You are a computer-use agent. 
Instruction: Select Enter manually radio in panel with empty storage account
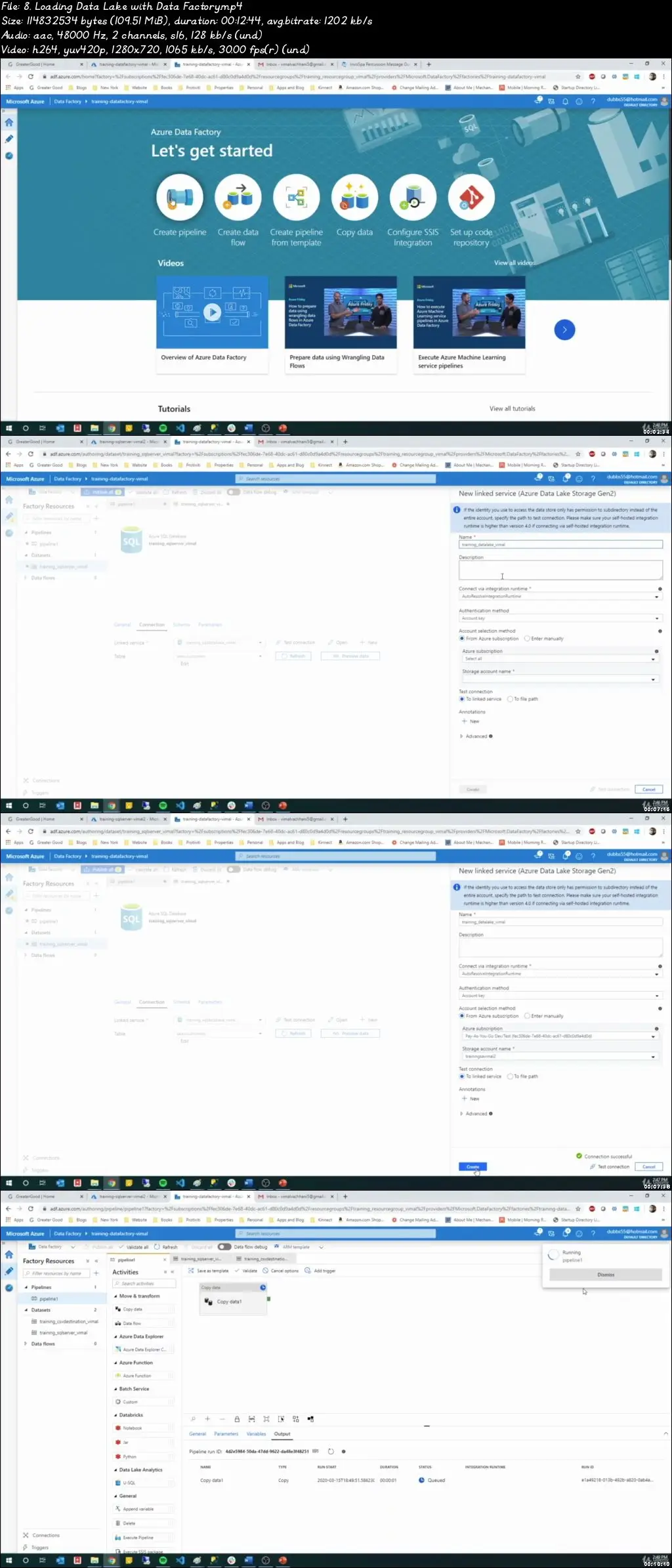coord(527,638)
